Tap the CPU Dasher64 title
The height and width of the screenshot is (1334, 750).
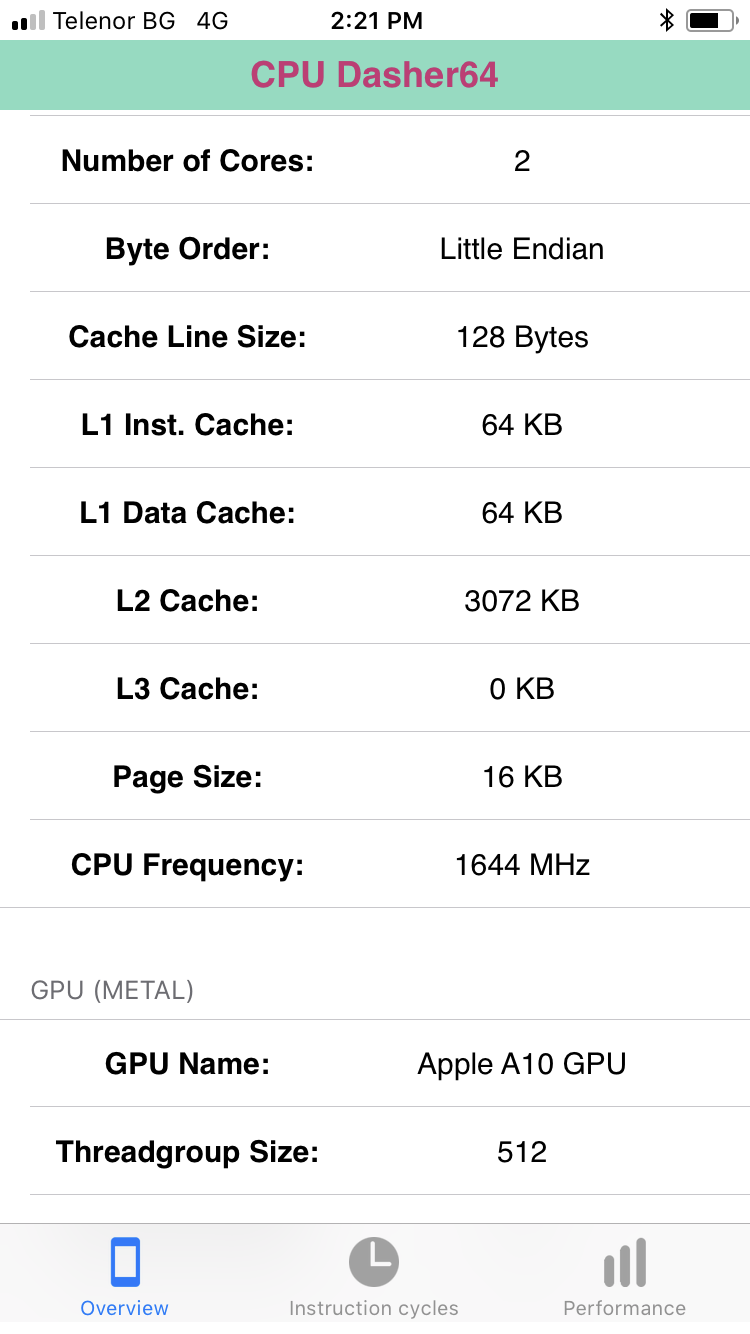(374, 75)
